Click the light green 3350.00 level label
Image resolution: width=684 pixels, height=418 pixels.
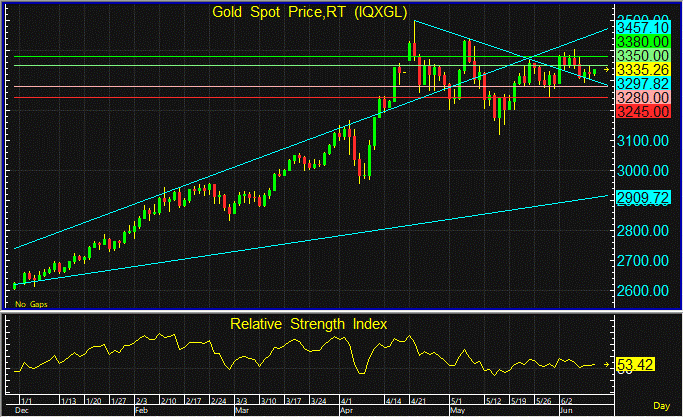(639, 56)
